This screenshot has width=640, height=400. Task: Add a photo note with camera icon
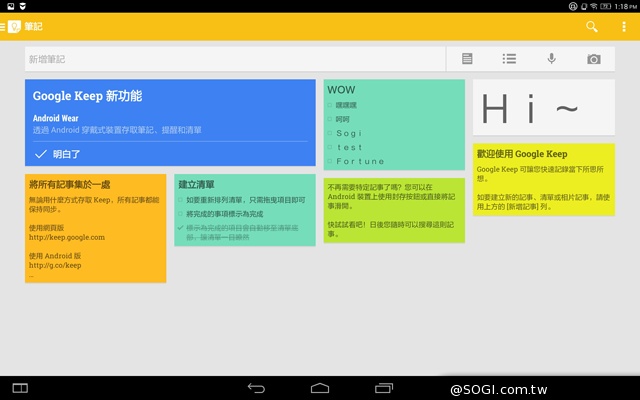click(594, 60)
